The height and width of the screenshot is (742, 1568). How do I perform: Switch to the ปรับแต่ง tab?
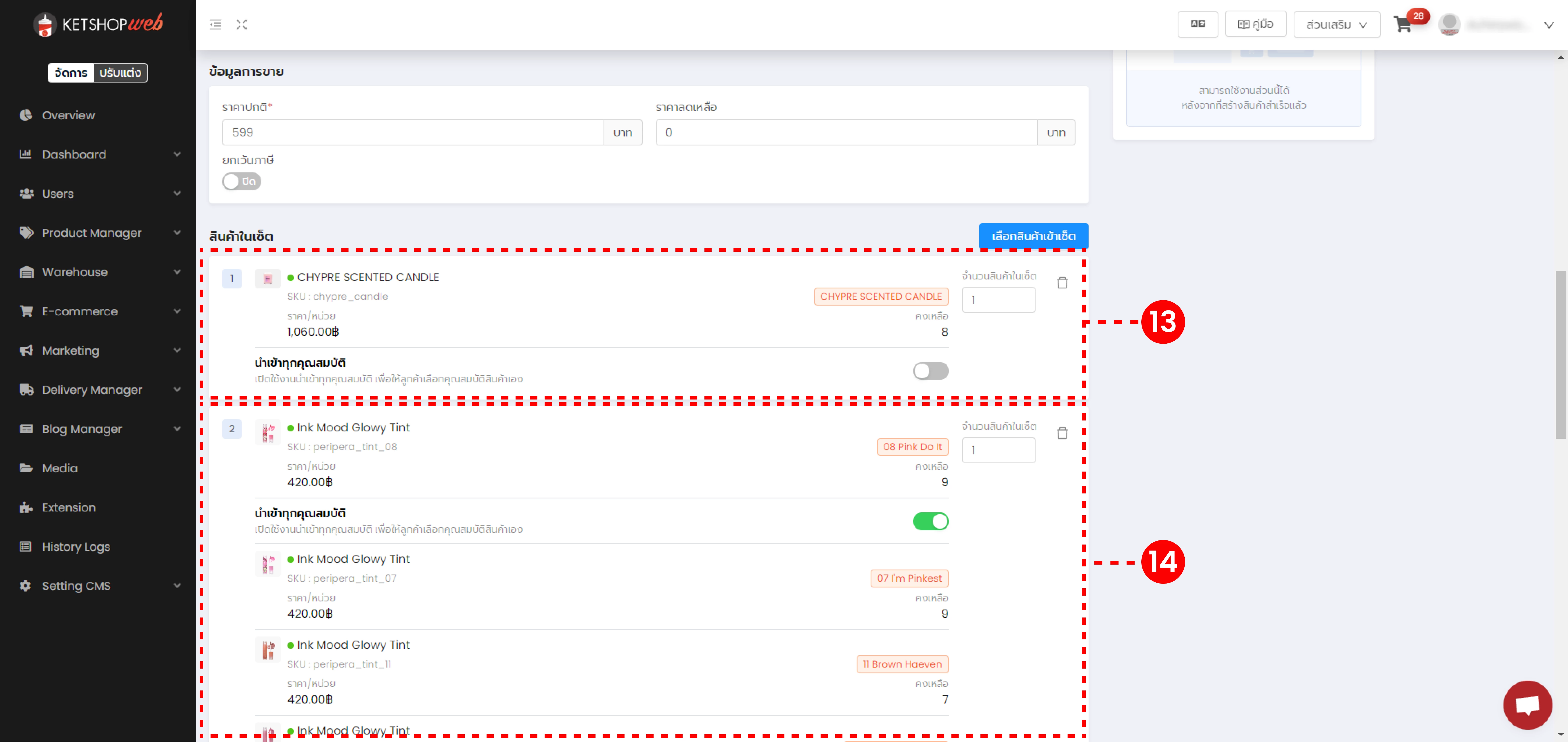tap(121, 73)
